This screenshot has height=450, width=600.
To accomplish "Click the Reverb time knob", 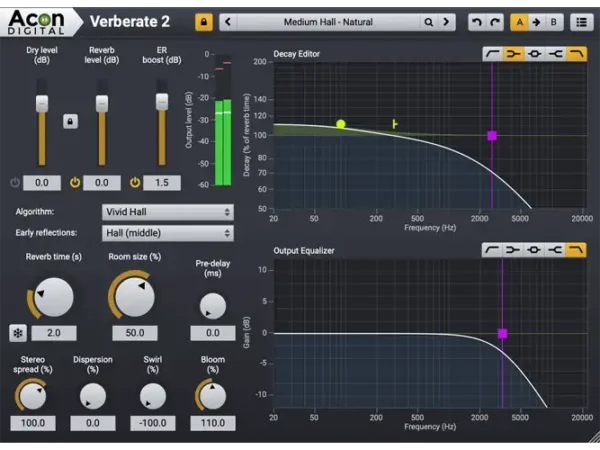I will (53, 297).
